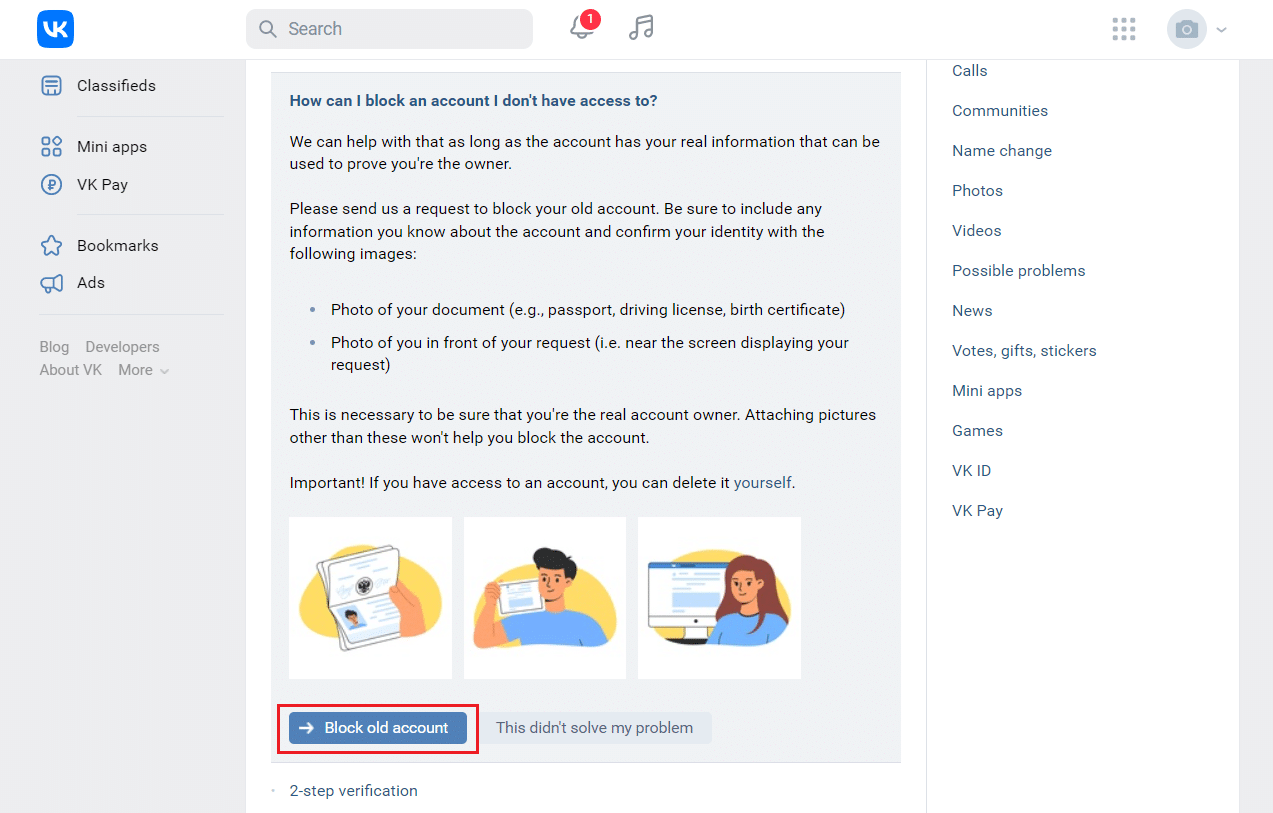Open the woman near screen thumbnail

coord(719,598)
